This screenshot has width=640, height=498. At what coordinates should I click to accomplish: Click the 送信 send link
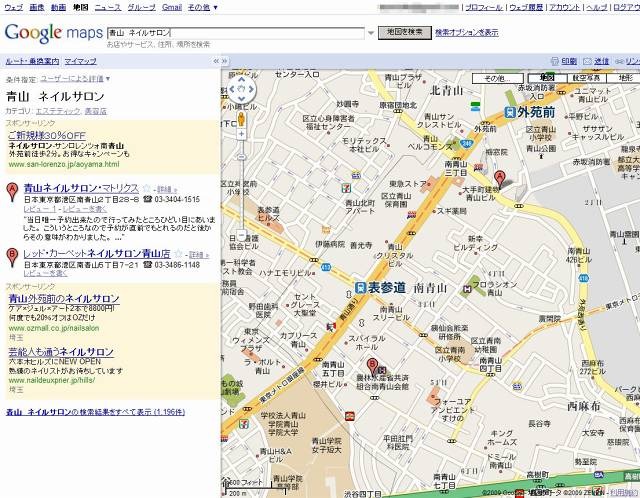(x=601, y=61)
